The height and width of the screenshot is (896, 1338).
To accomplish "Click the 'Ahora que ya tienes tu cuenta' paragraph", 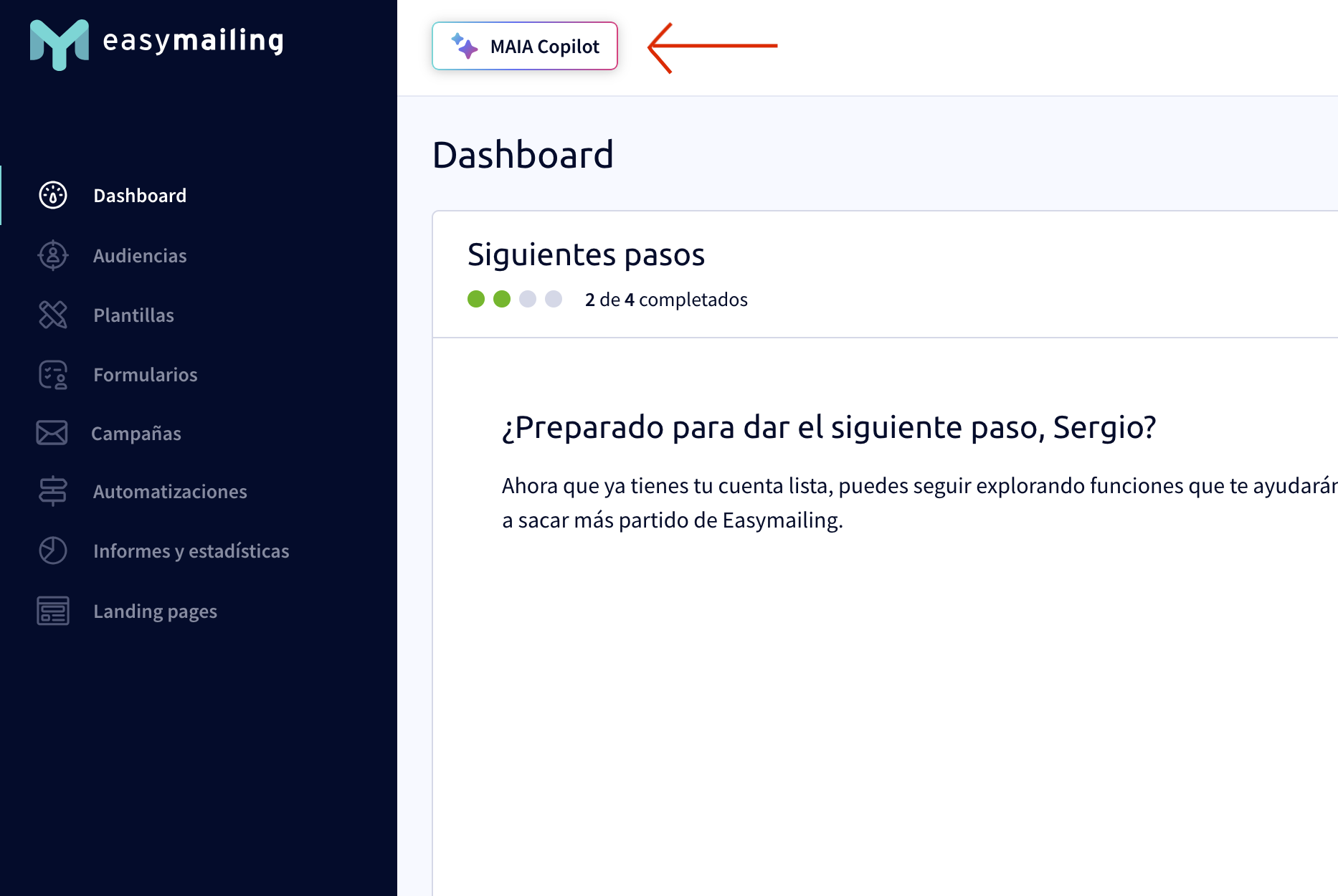I will (x=920, y=503).
